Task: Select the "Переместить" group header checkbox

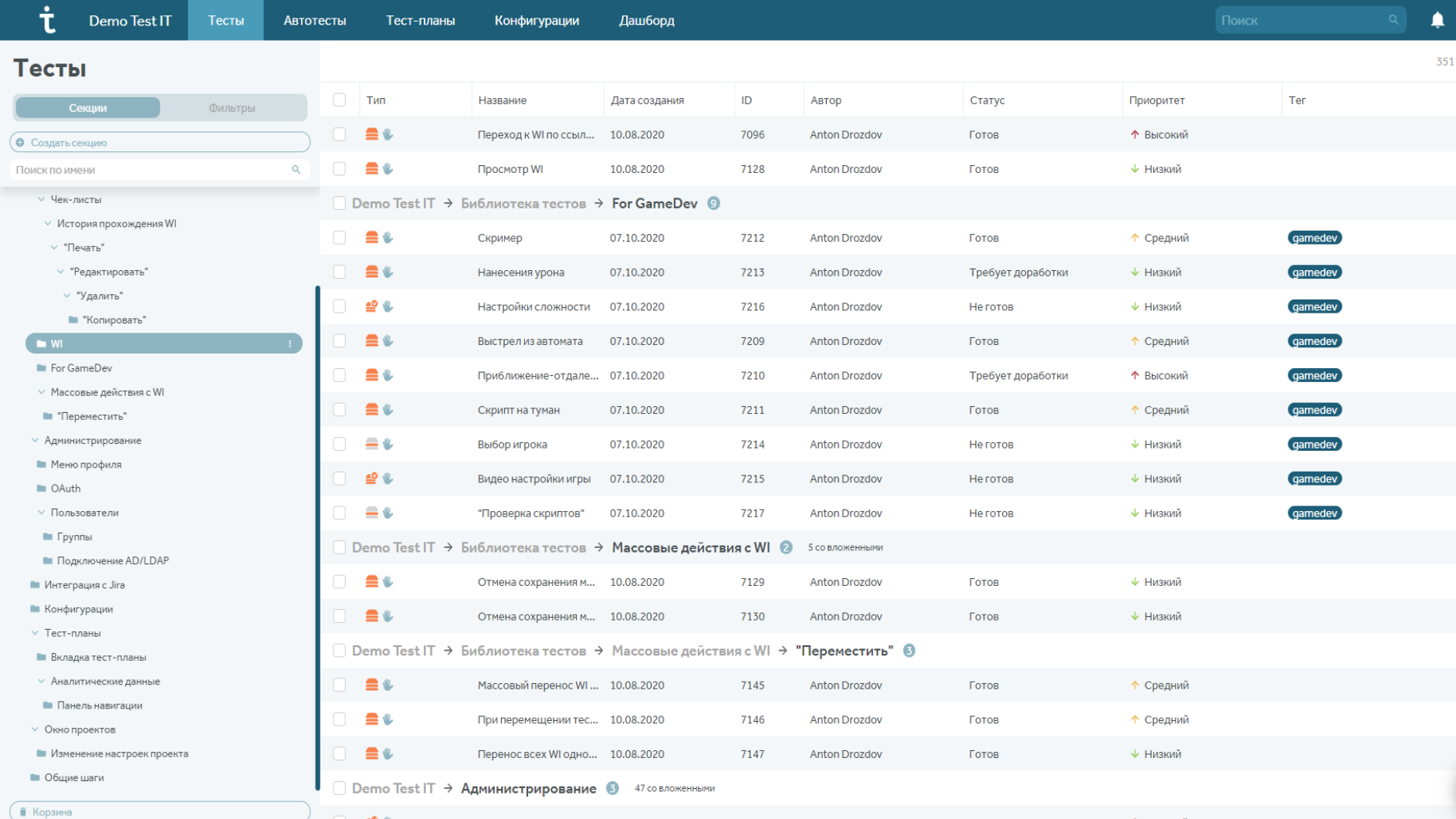Action: 339,651
